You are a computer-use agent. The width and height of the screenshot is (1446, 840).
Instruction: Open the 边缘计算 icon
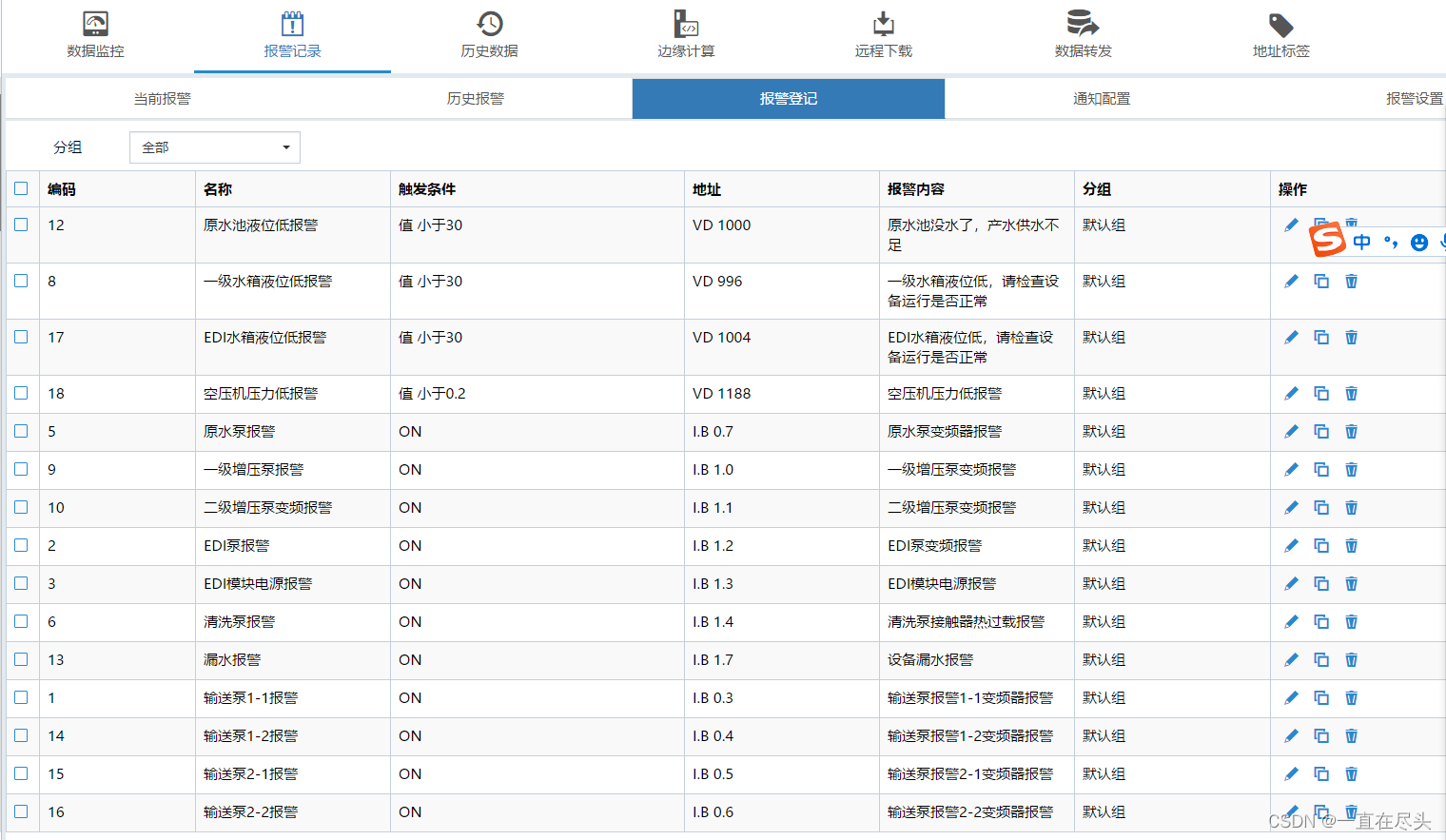686,24
